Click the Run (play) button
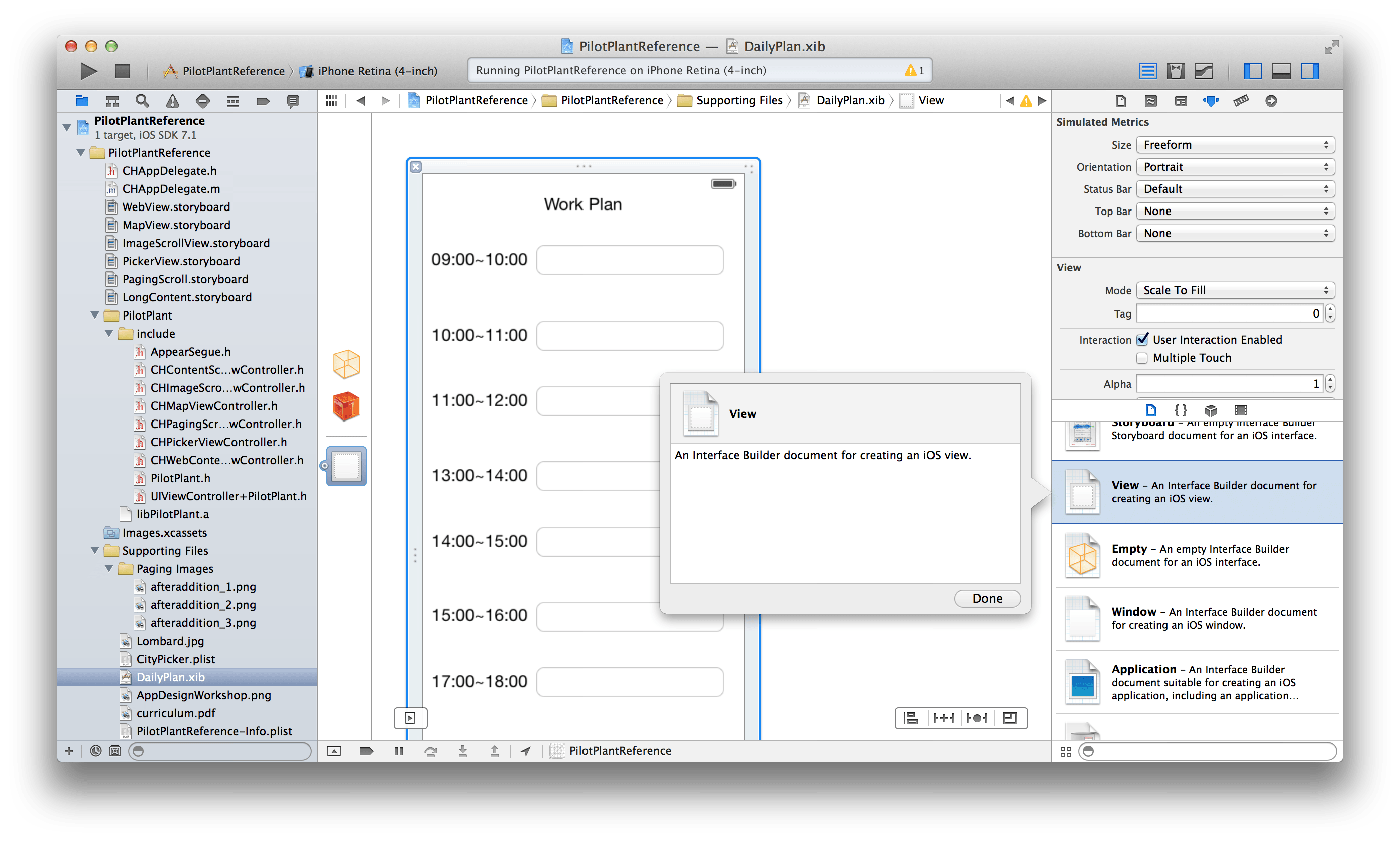 pyautogui.click(x=89, y=71)
